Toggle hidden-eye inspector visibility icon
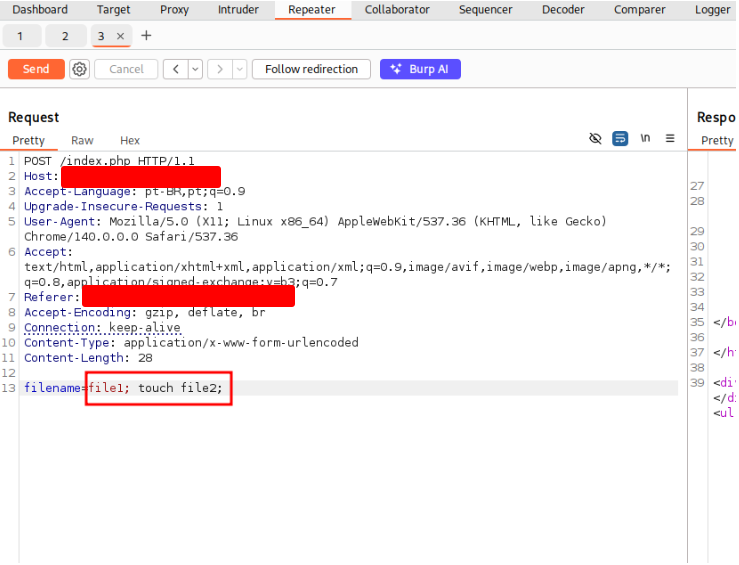The width and height of the screenshot is (739, 565). click(596, 139)
